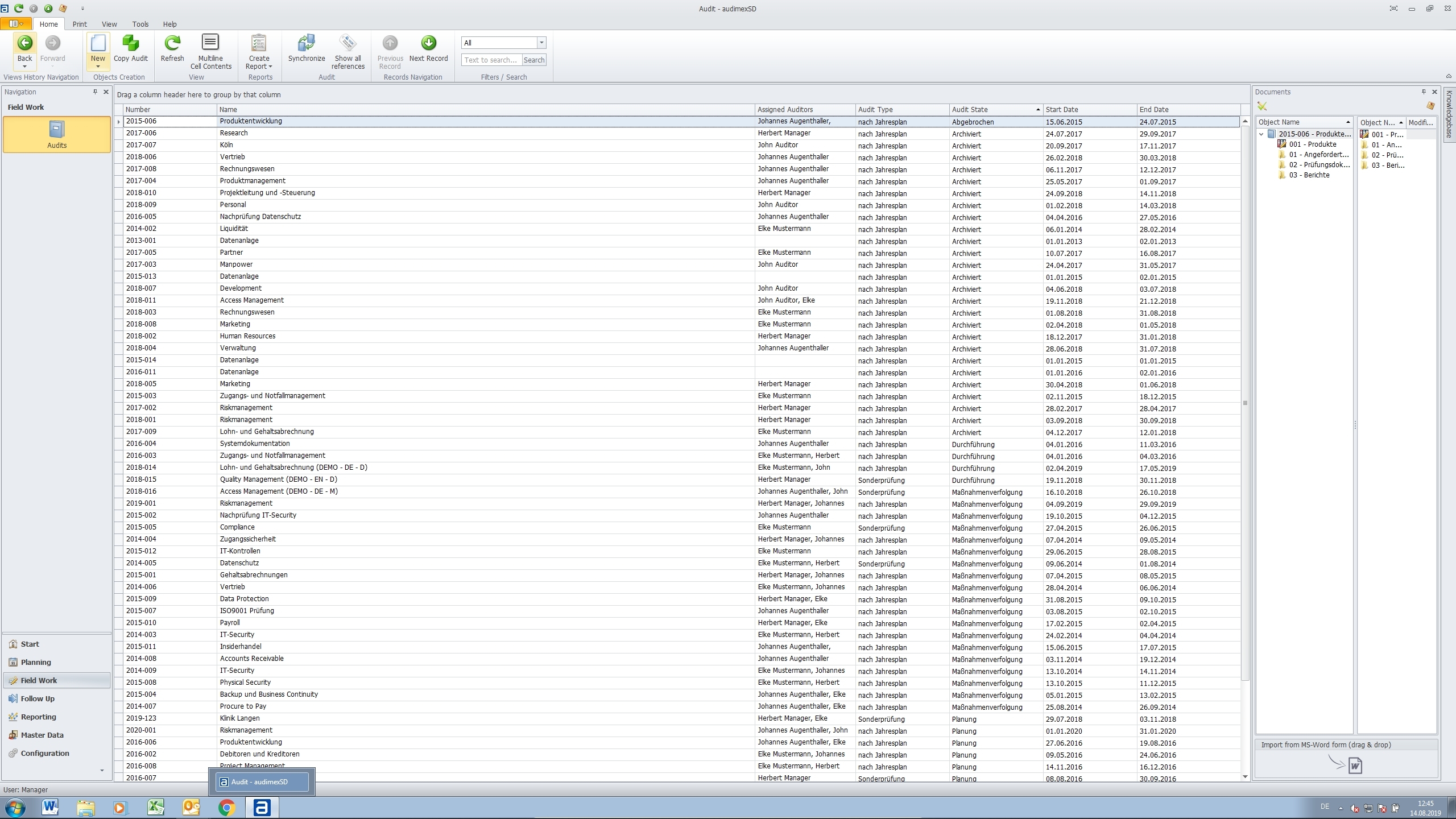
Task: Click Show all references icon
Action: (348, 44)
